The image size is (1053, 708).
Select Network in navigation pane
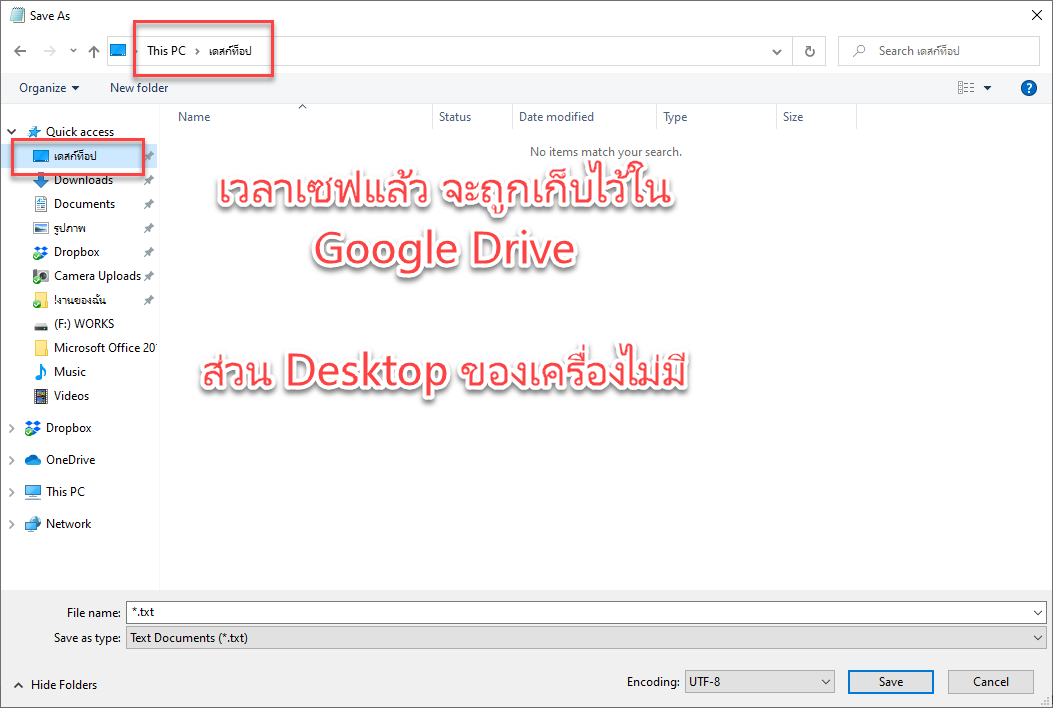pyautogui.click(x=68, y=524)
